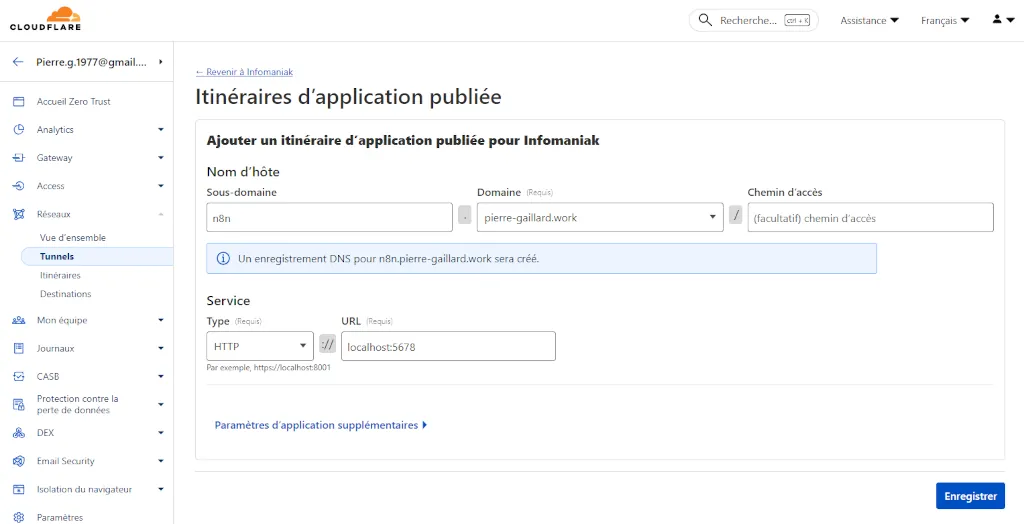Image resolution: width=1024 pixels, height=524 pixels.
Task: Open the service Type HTTP dropdown
Action: (259, 346)
